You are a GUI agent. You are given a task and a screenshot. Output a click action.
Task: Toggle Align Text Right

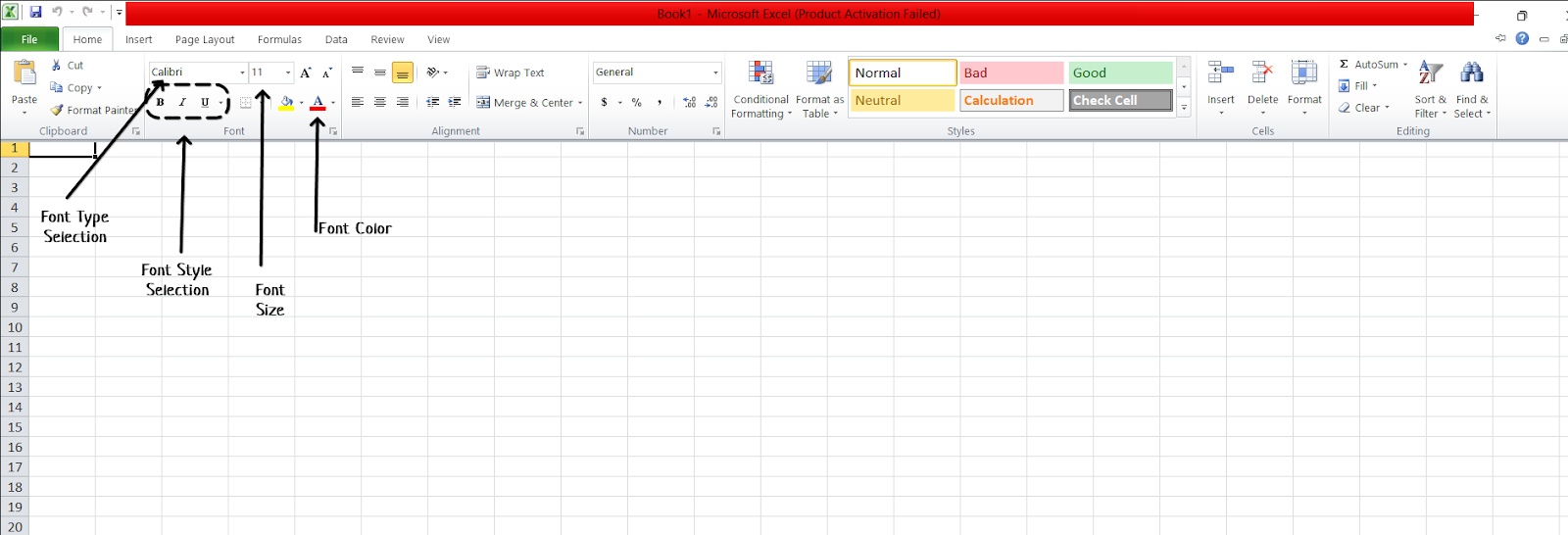coord(402,102)
